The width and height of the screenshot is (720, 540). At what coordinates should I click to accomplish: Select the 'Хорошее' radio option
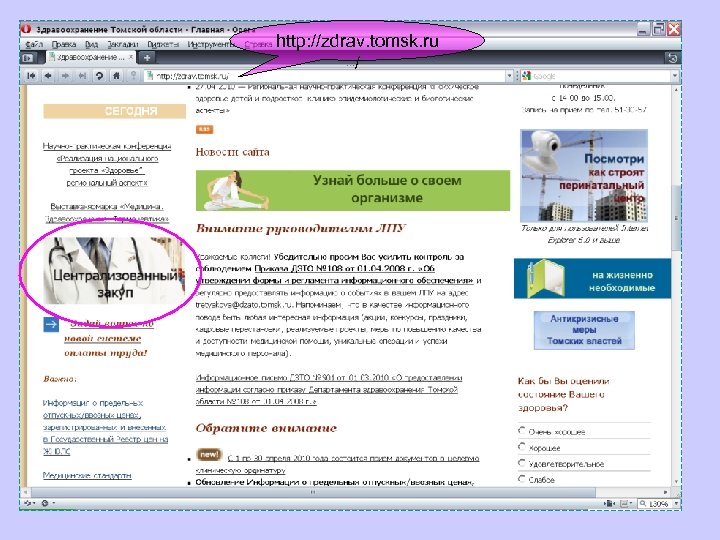(522, 446)
